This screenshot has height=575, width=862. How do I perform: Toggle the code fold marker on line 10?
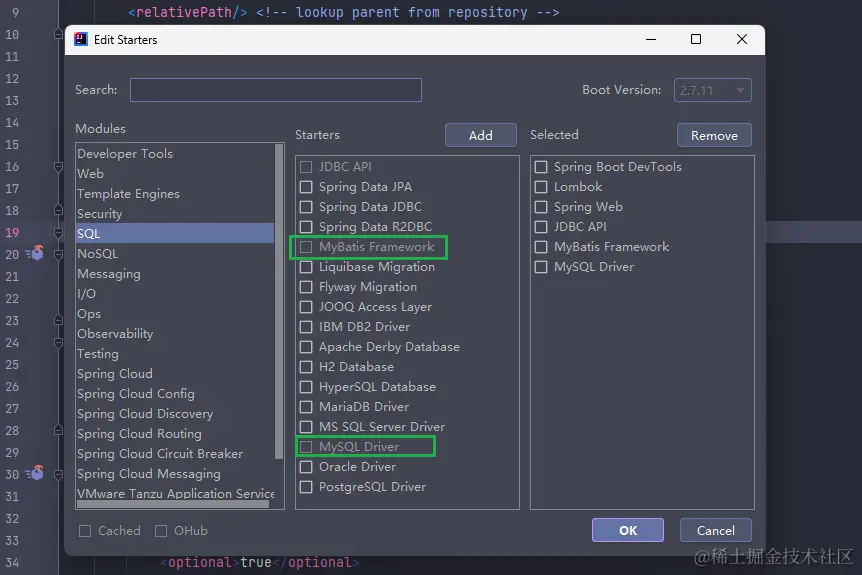click(x=58, y=34)
